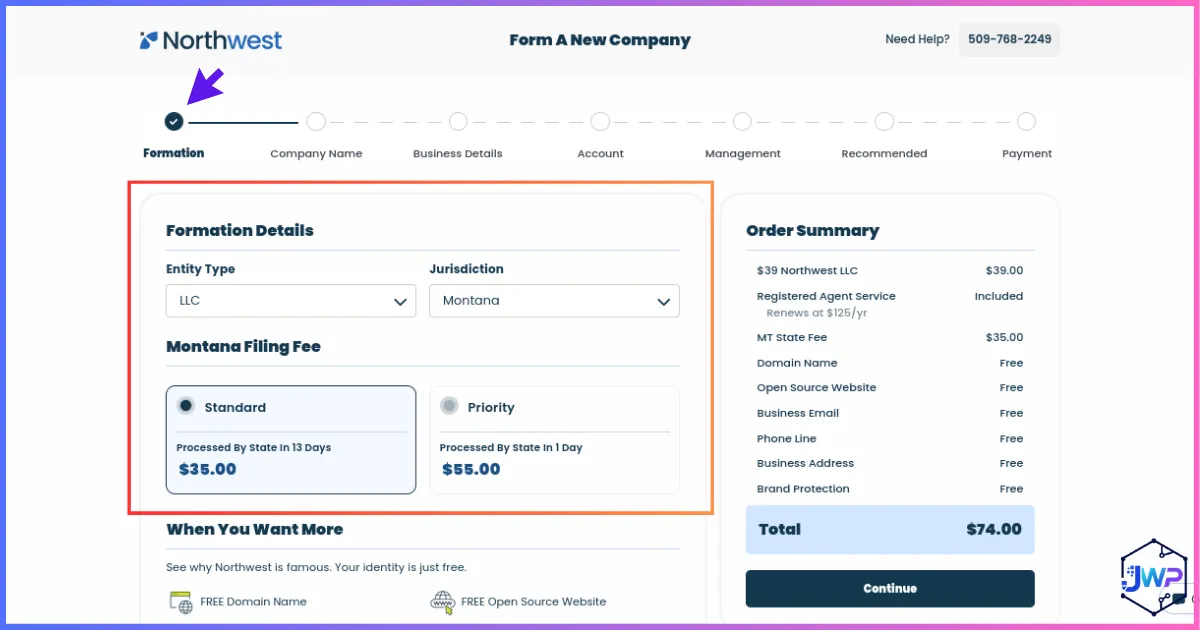Click Domain Name in Order Summary
This screenshot has width=1200, height=630.
click(797, 363)
